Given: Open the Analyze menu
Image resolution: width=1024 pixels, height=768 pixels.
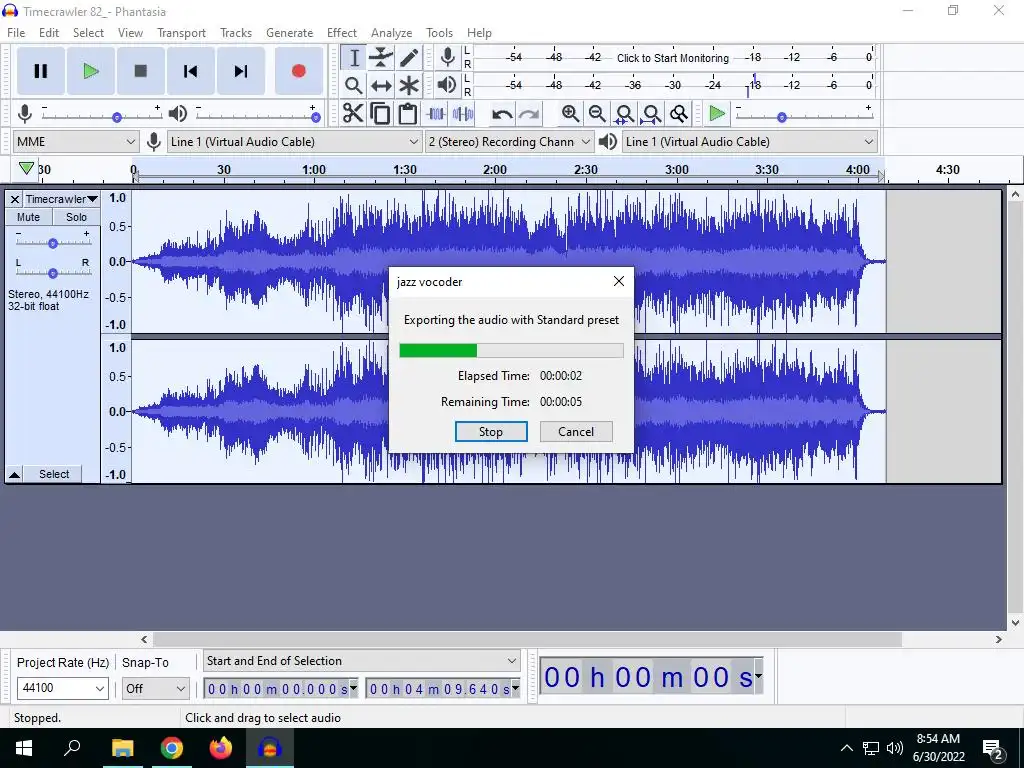Looking at the screenshot, I should click(x=391, y=33).
